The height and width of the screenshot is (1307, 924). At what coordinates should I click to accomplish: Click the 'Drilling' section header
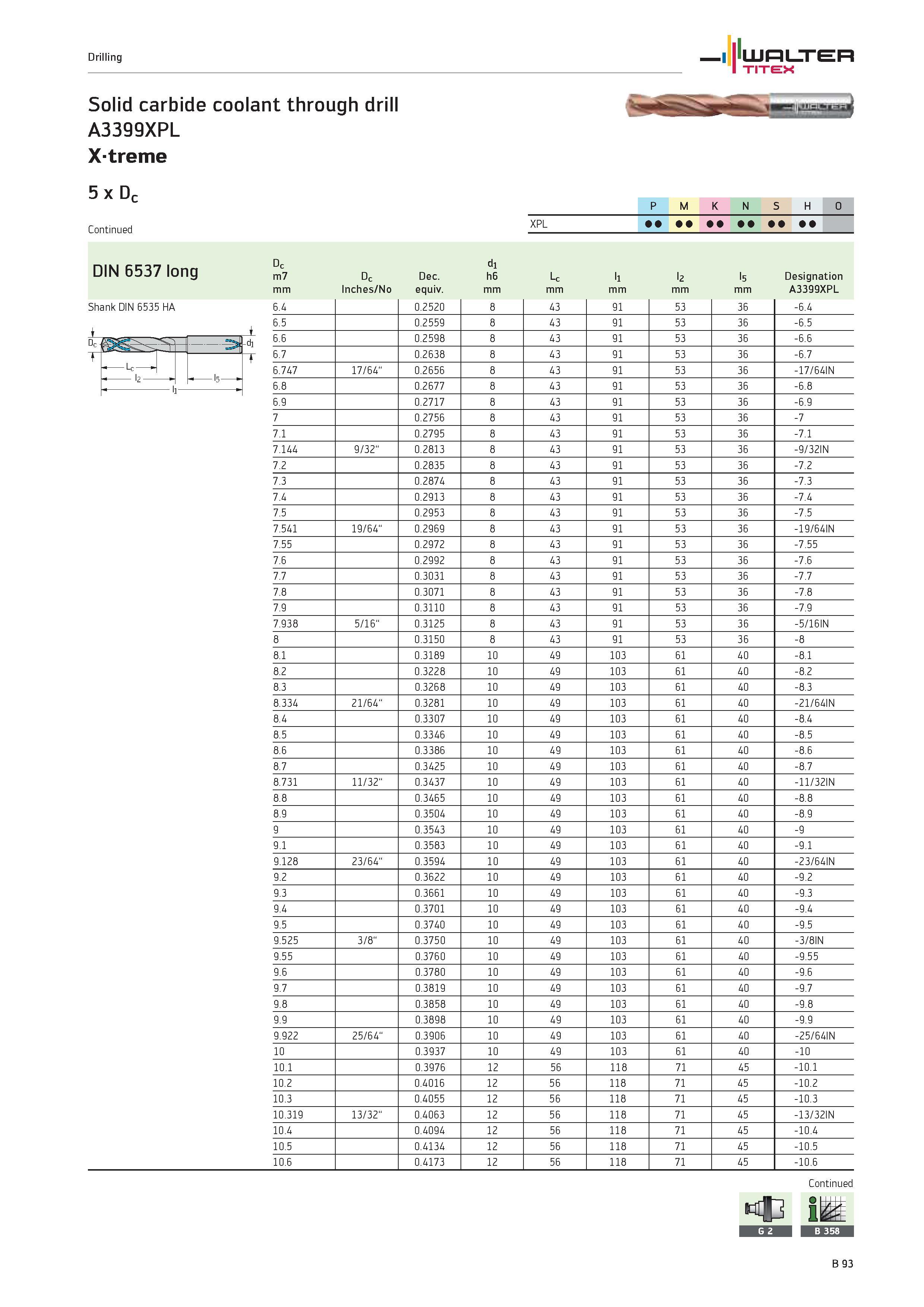coord(105,57)
